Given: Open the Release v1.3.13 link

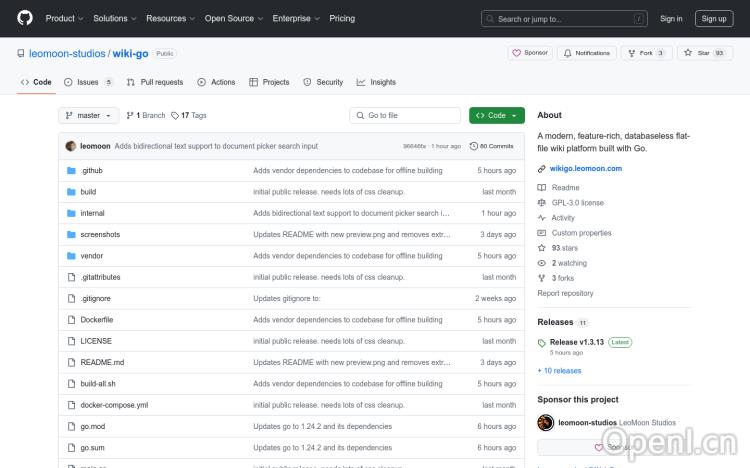Looking at the screenshot, I should [x=578, y=342].
